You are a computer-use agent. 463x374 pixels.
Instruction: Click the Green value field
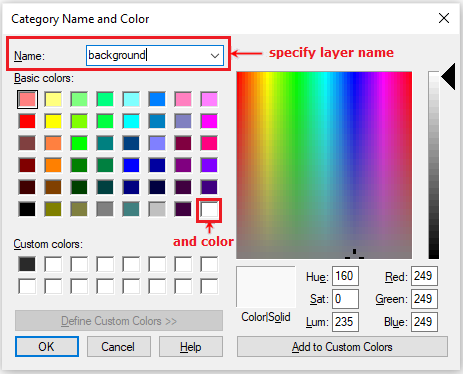(424, 299)
